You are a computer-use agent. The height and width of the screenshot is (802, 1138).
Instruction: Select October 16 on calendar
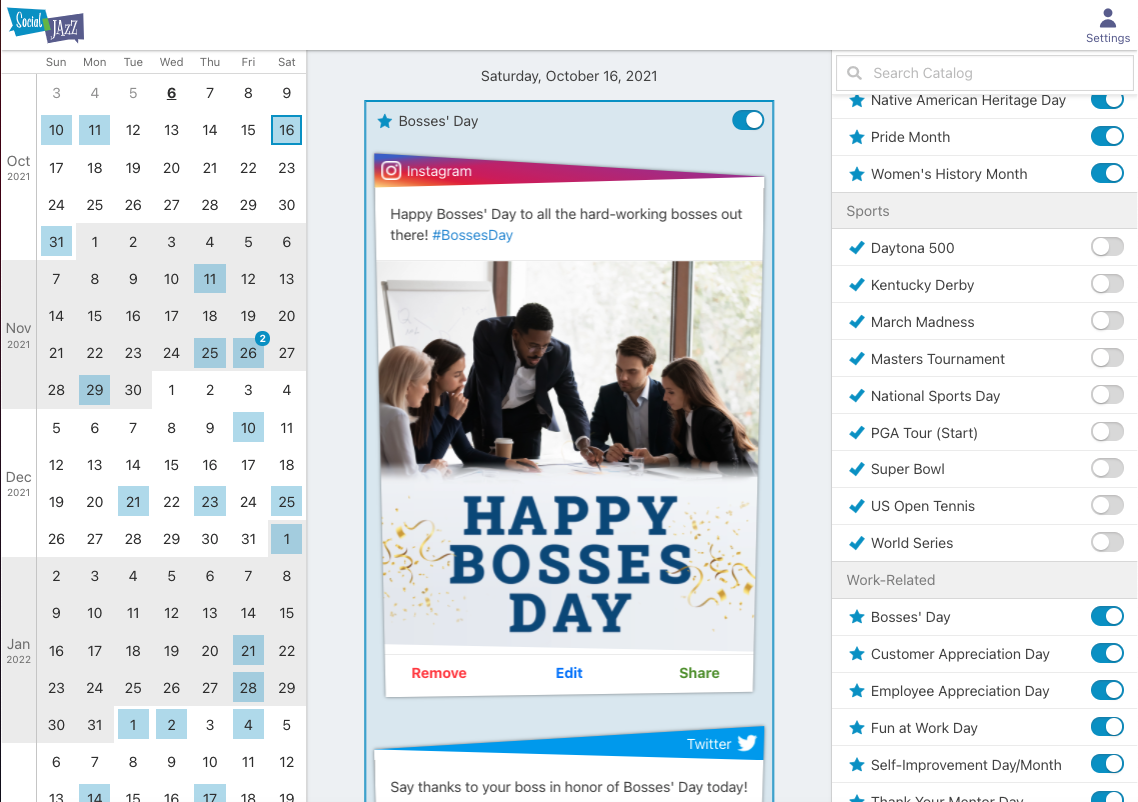287,130
